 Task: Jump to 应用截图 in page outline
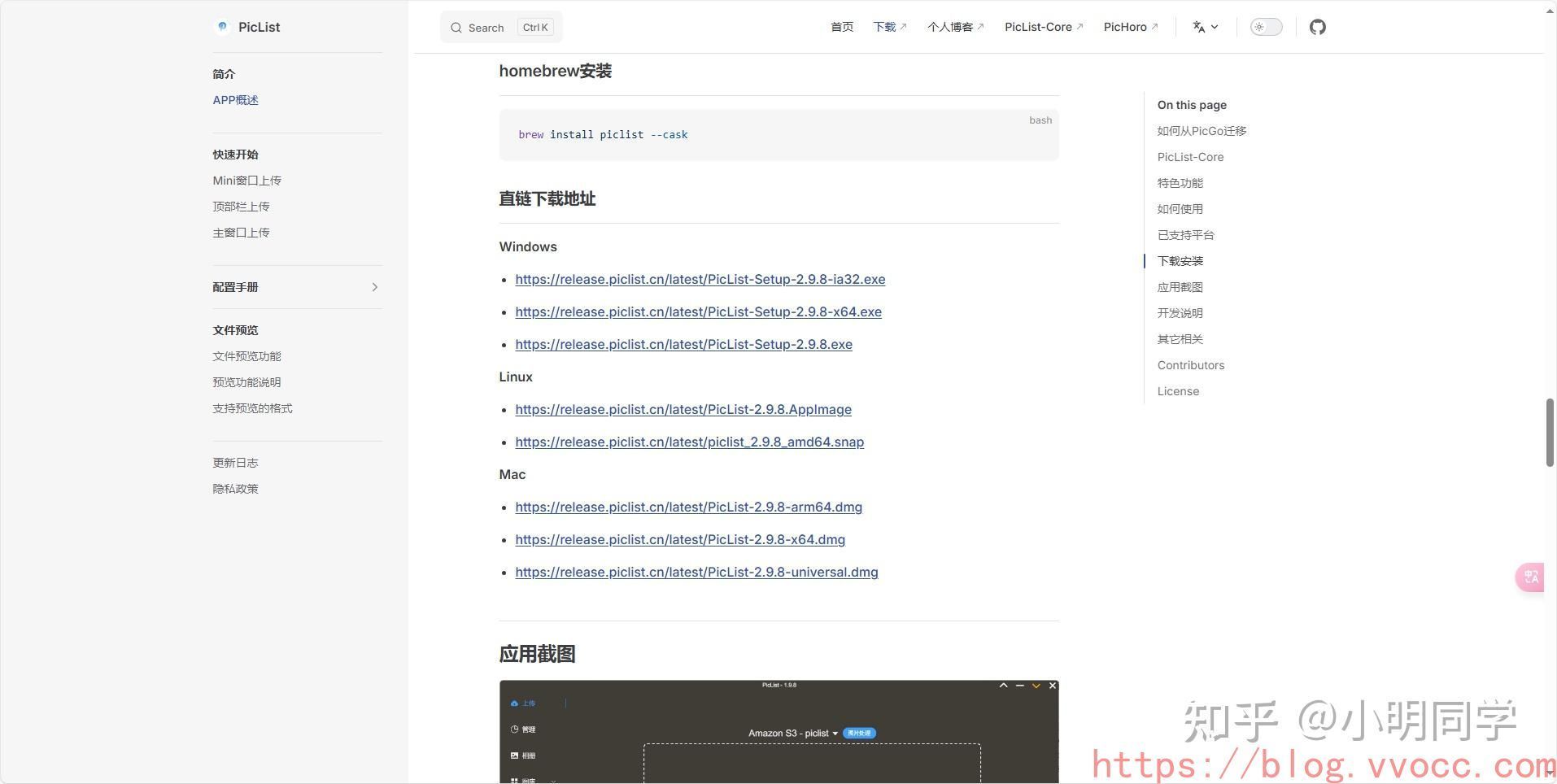click(1180, 287)
